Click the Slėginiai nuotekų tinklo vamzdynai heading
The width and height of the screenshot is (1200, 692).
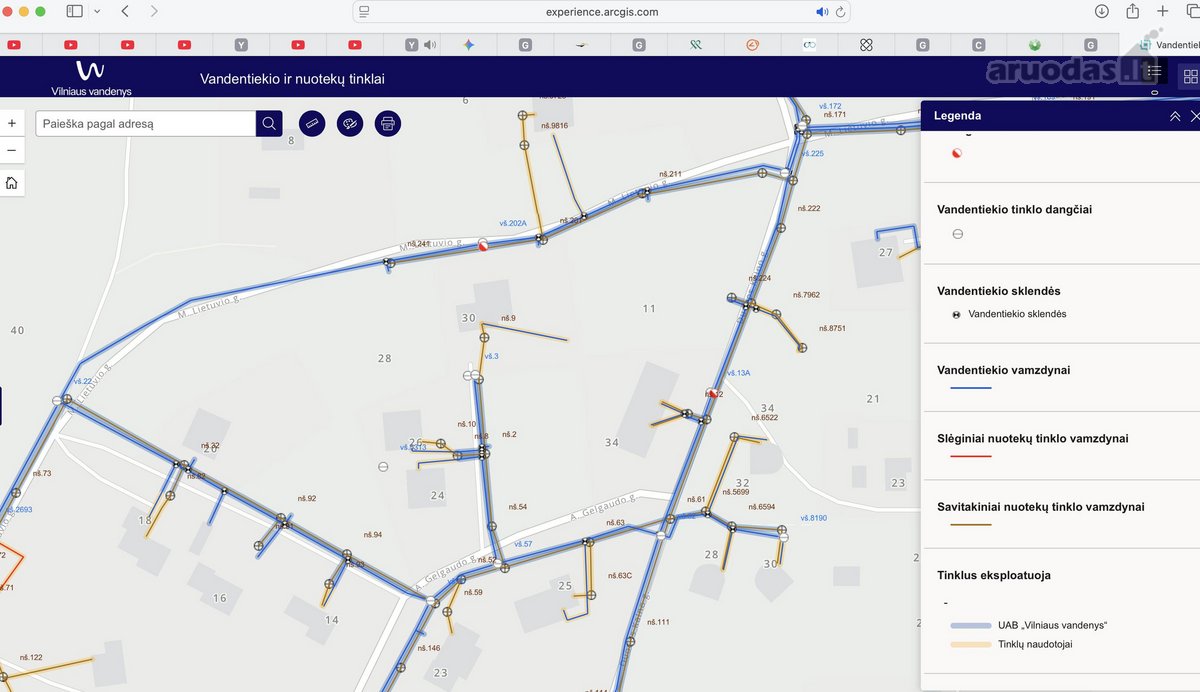coord(1033,439)
